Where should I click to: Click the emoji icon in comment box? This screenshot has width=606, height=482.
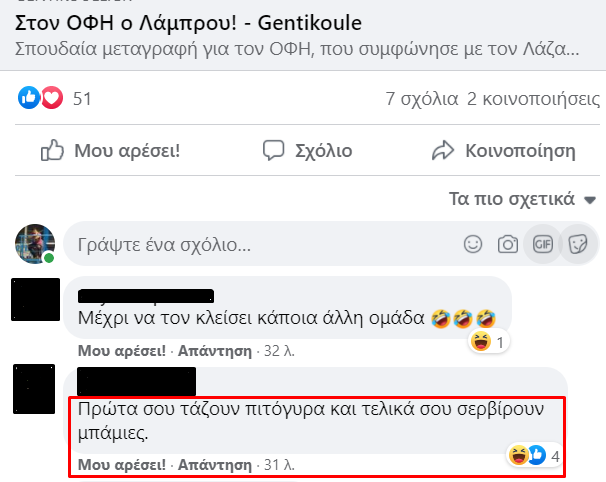pyautogui.click(x=474, y=244)
